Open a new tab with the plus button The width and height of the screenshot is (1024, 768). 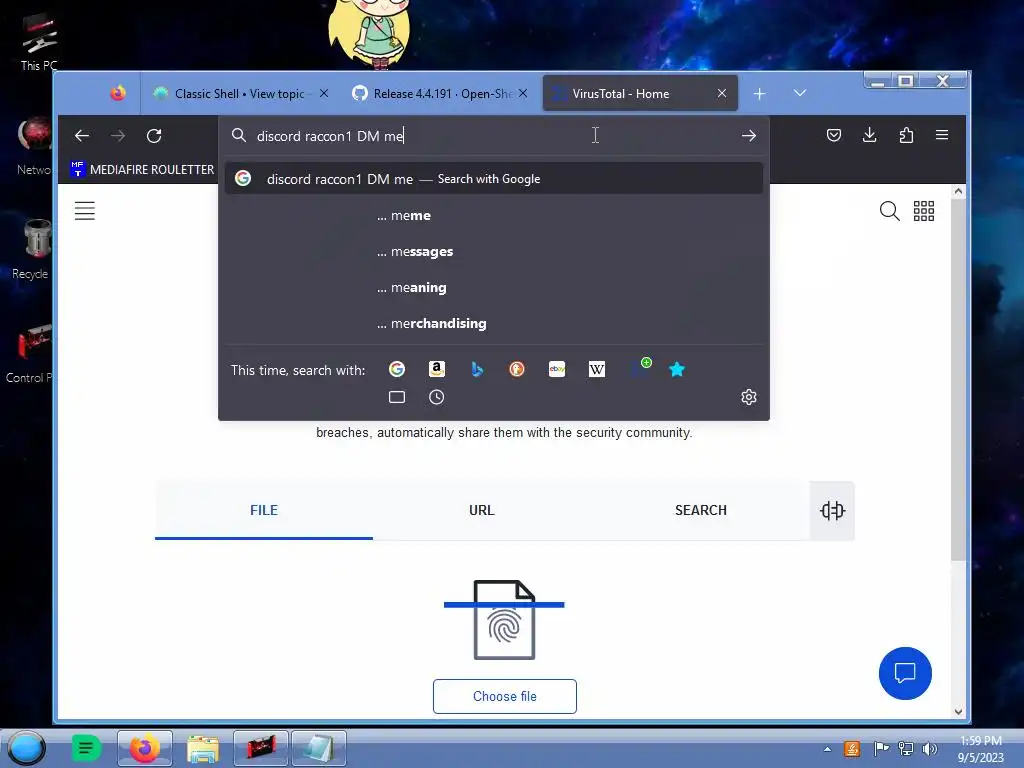tap(759, 94)
